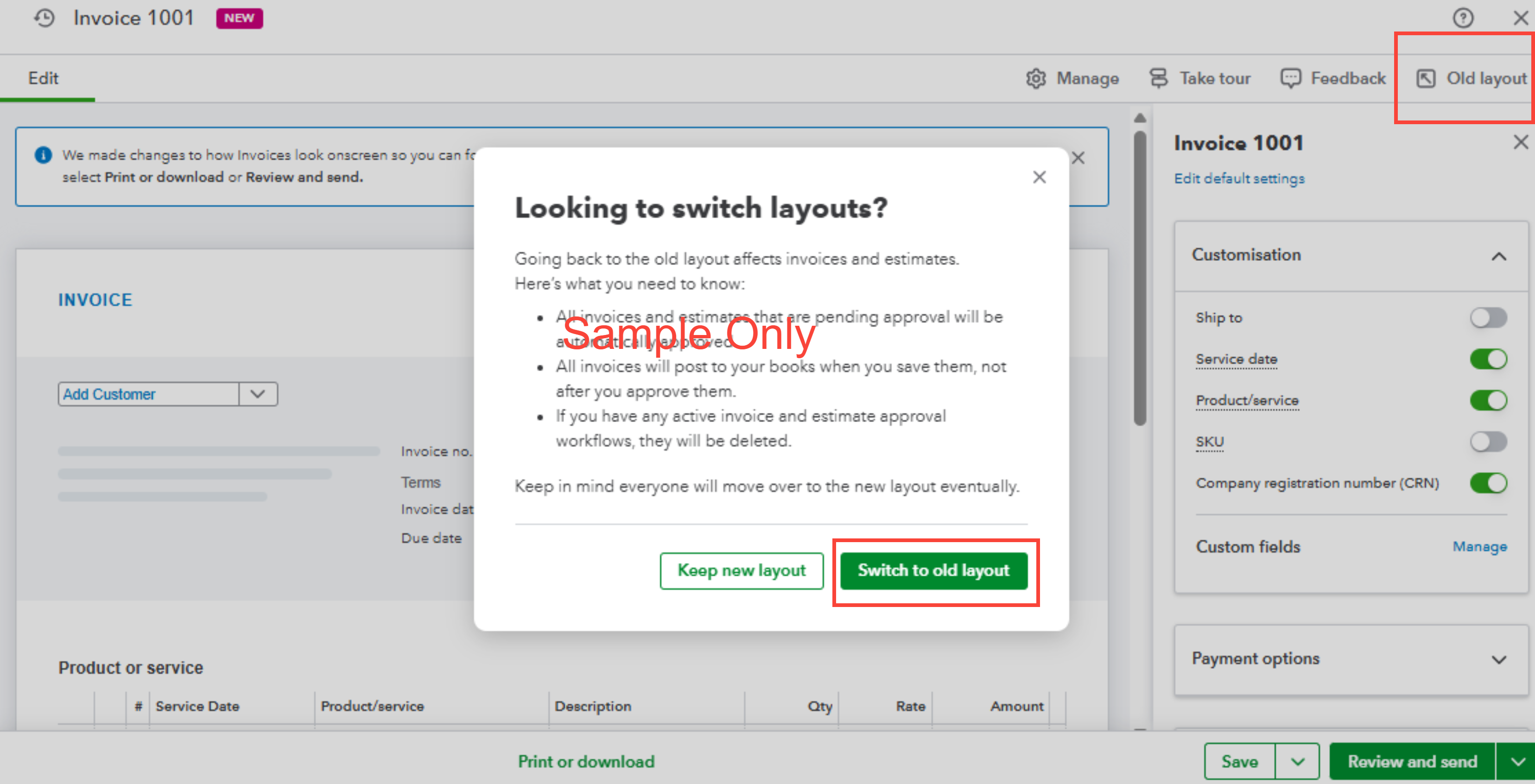This screenshot has height=784, width=1535.
Task: Close the layout switch dialog with X
Action: pos(1039,177)
